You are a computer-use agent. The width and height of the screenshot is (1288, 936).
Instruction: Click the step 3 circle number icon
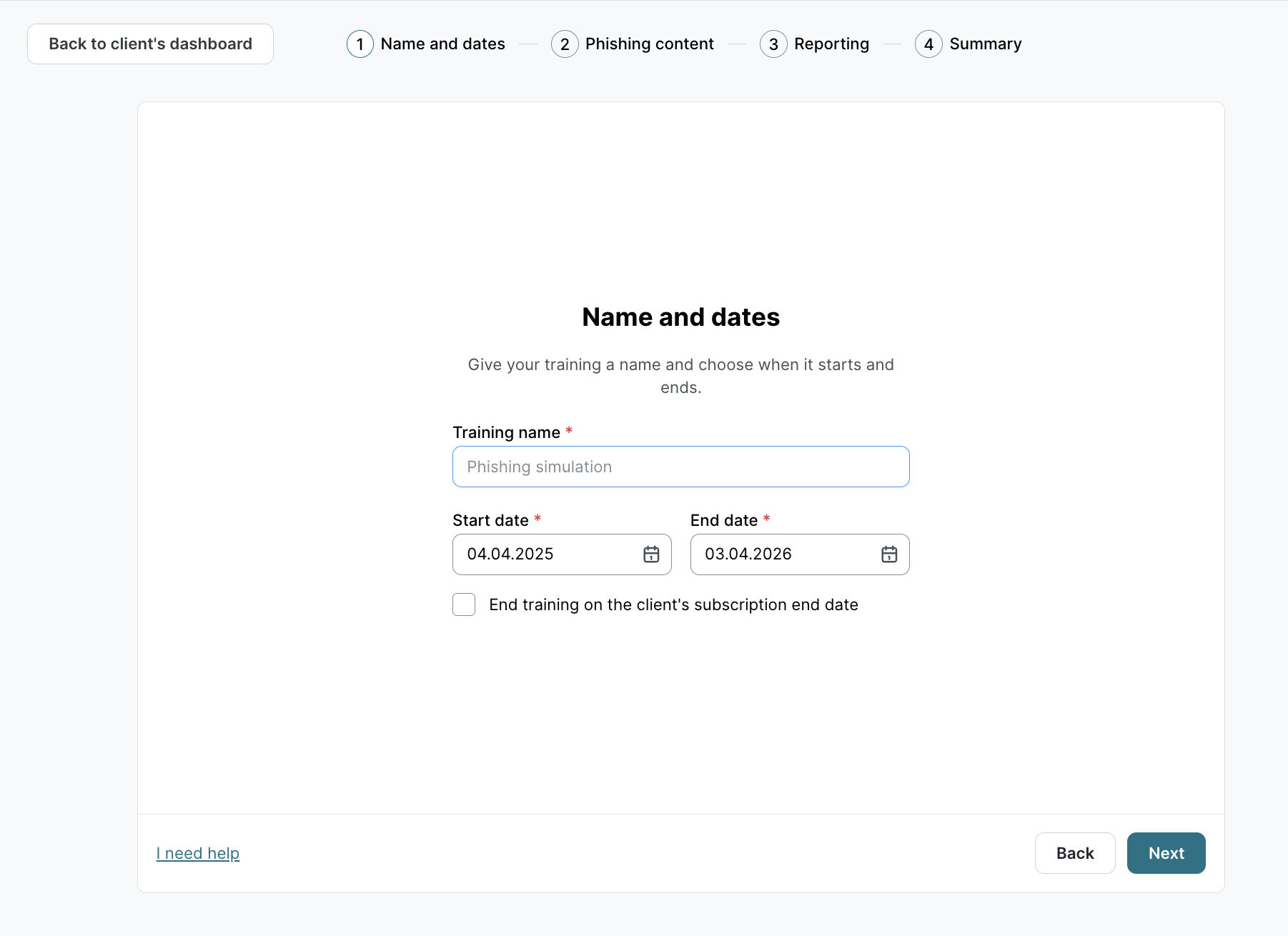pyautogui.click(x=773, y=44)
